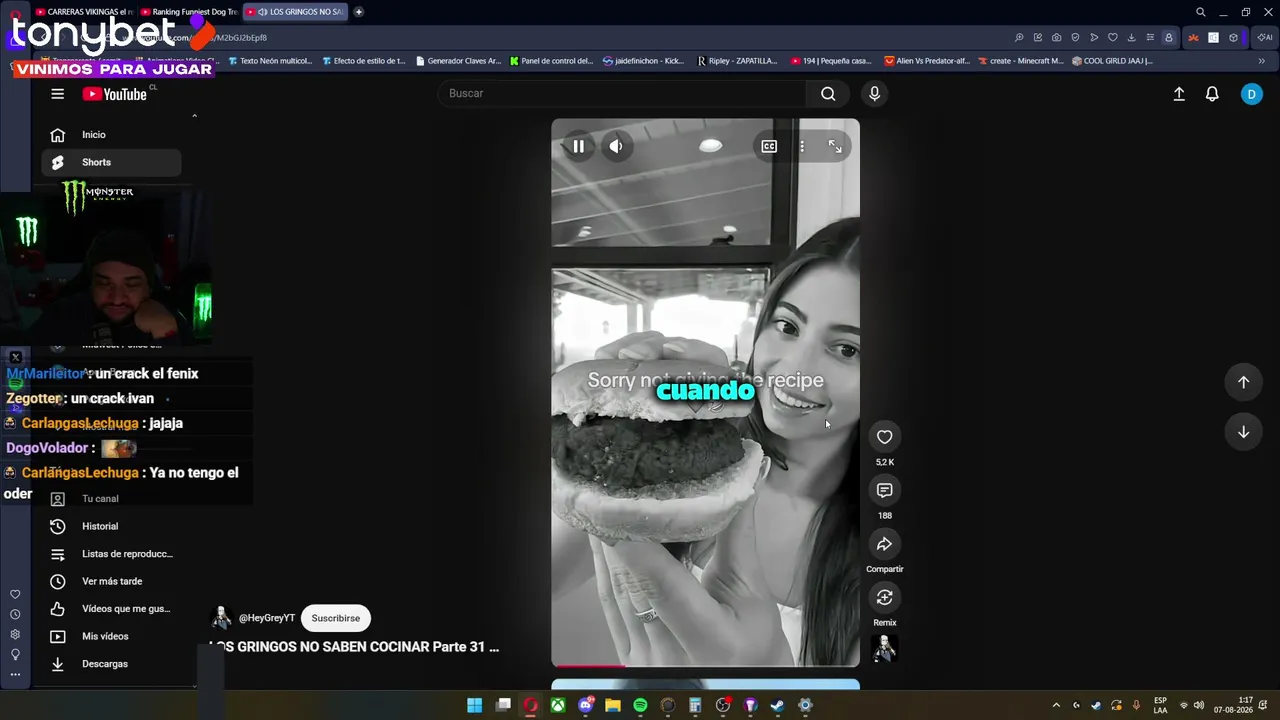Open Steam from taskbar

(x=777, y=706)
